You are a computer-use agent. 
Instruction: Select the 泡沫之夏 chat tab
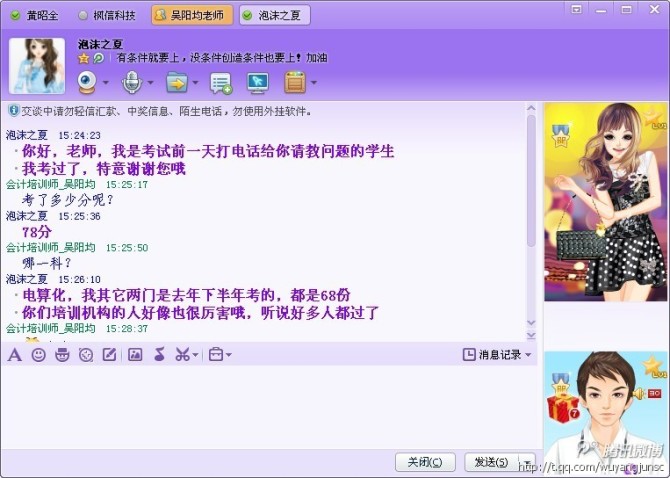275,15
